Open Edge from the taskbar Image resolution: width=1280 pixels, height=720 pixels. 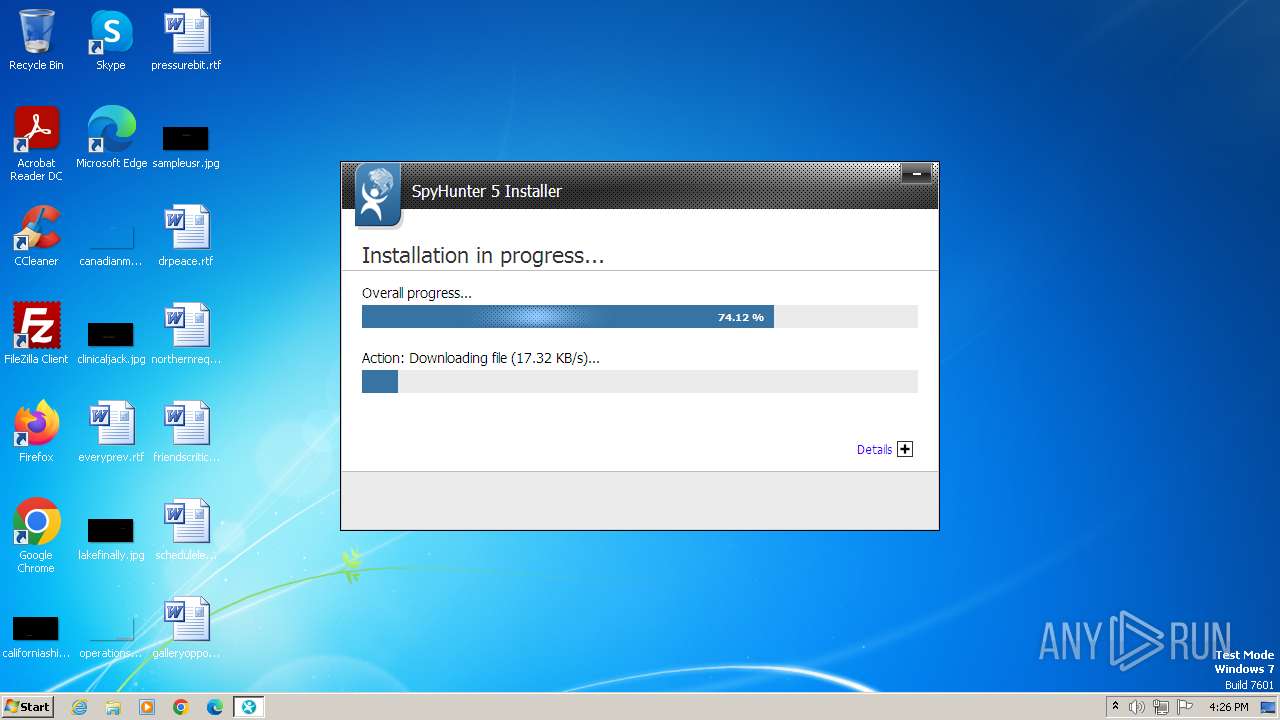pyautogui.click(x=215, y=707)
